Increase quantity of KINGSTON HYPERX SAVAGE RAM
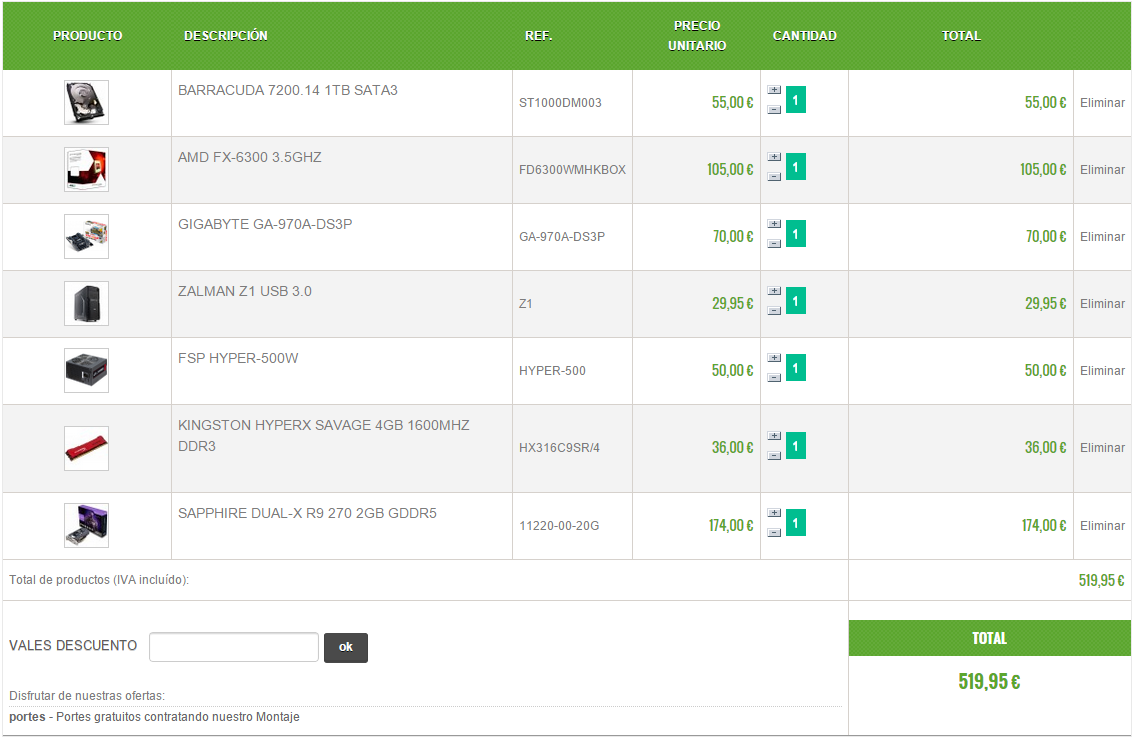The width and height of the screenshot is (1135, 741). 774,436
